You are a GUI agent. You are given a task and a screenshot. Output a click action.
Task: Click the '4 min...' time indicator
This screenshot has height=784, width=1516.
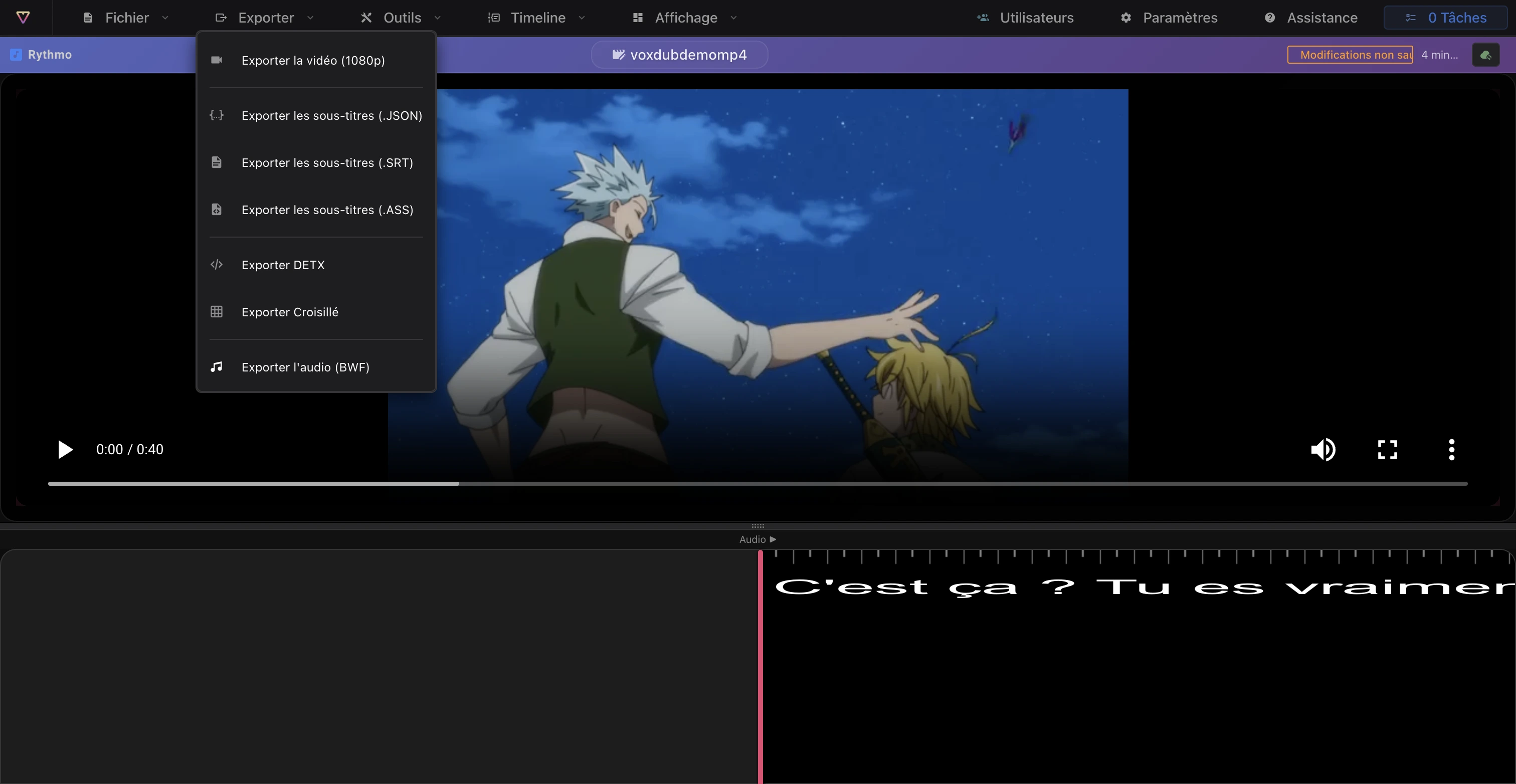(x=1439, y=55)
